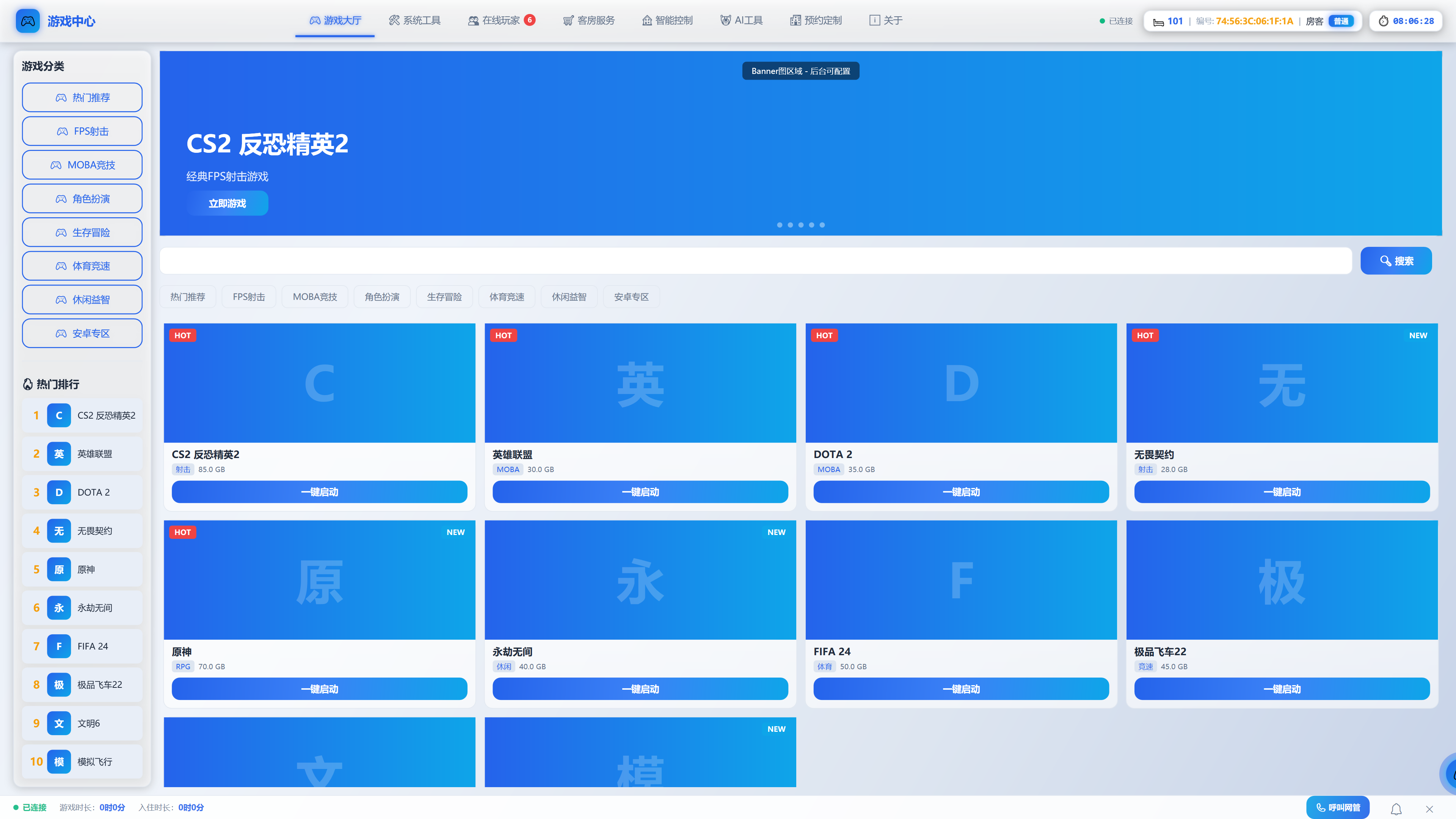Open 文明6 ranking icon in 热门排行
Image resolution: width=1456 pixels, height=819 pixels.
pos(59,723)
